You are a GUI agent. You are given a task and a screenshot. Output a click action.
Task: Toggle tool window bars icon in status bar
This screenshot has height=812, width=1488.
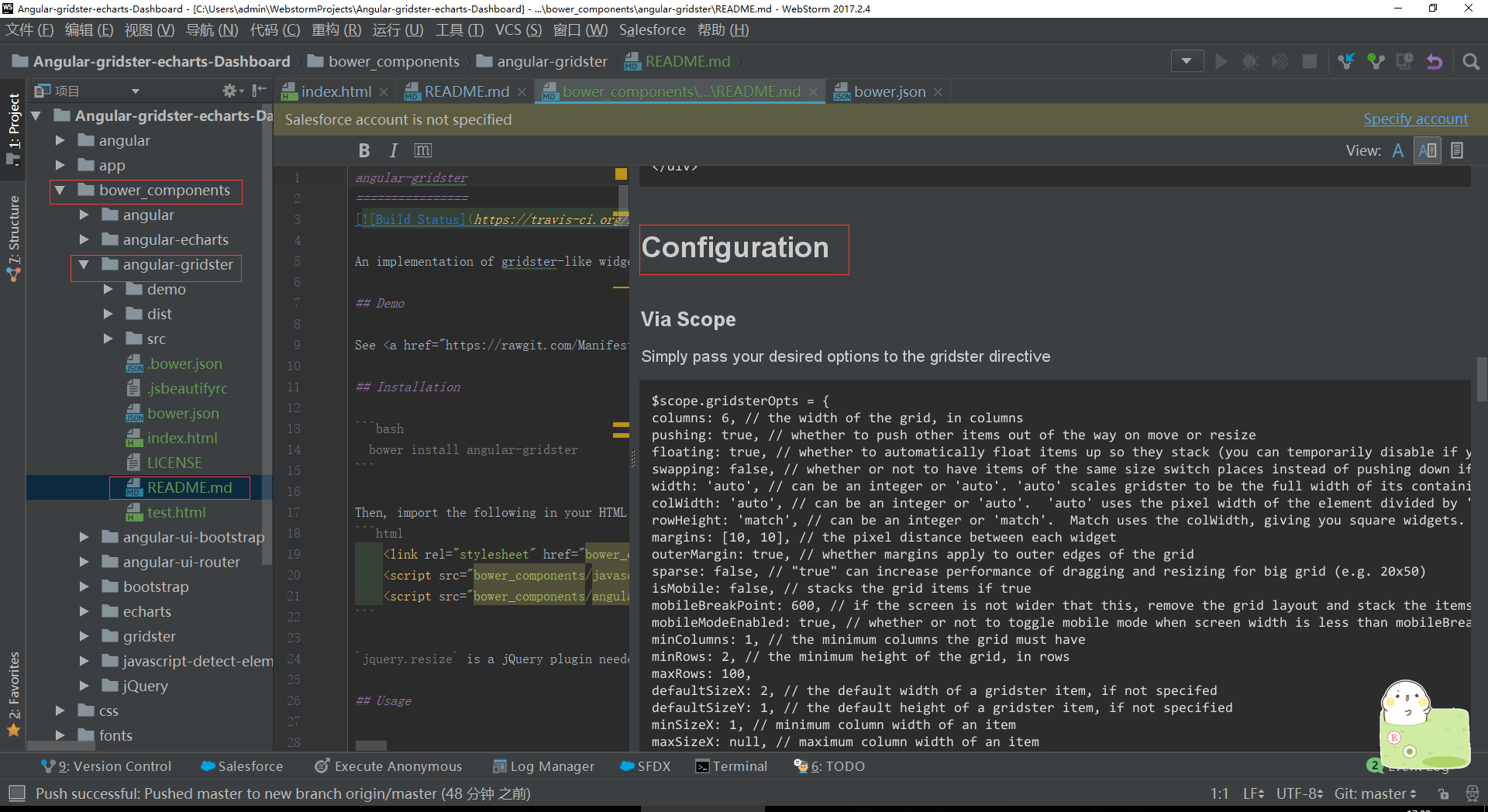pos(17,793)
